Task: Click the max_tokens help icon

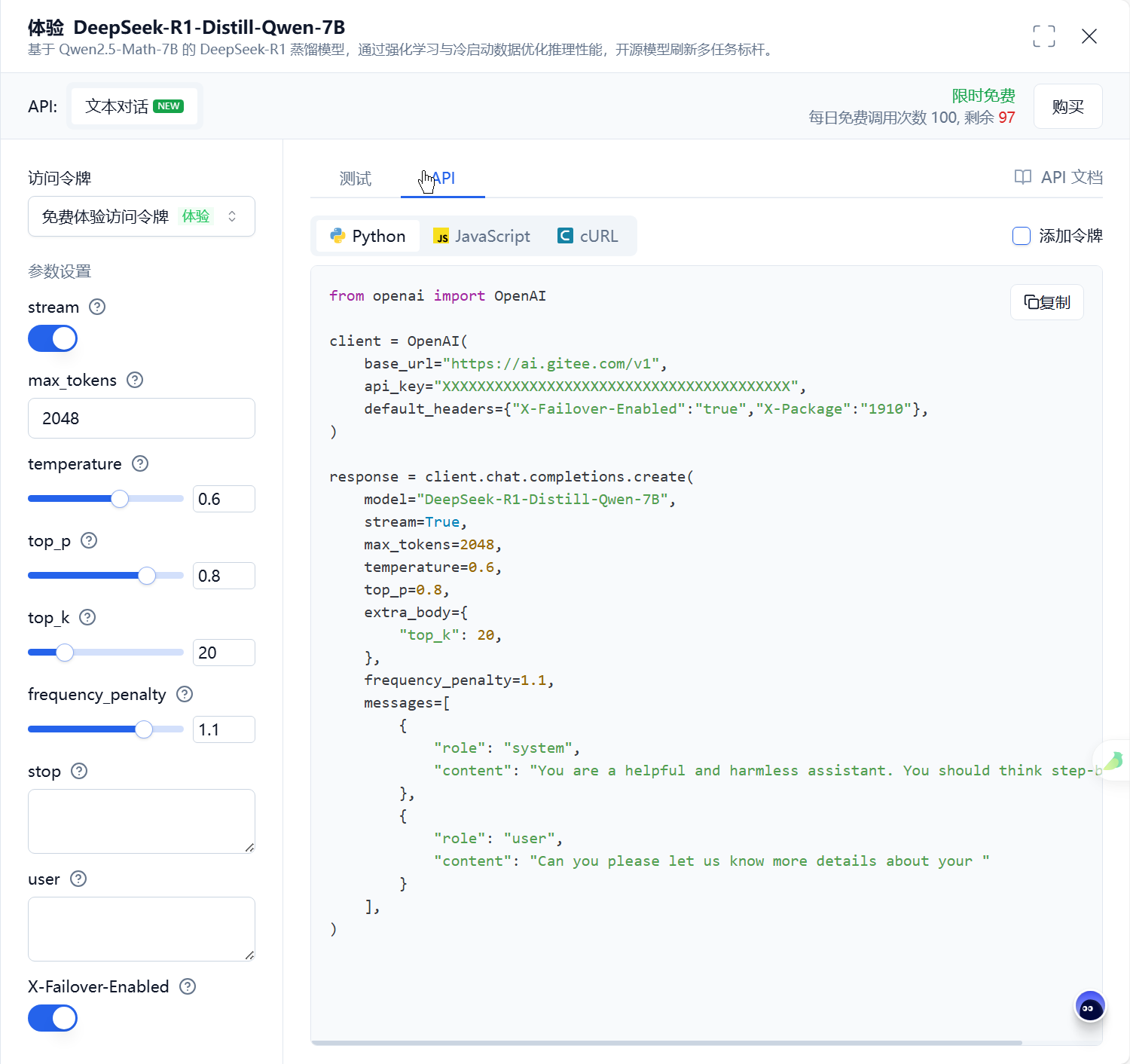Action: 135,380
